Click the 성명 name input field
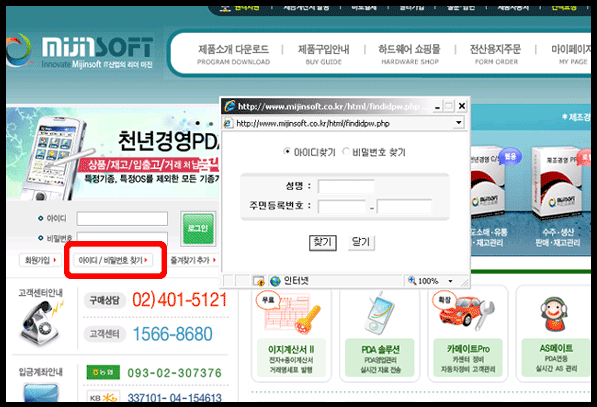This screenshot has width=597, height=407. point(346,187)
